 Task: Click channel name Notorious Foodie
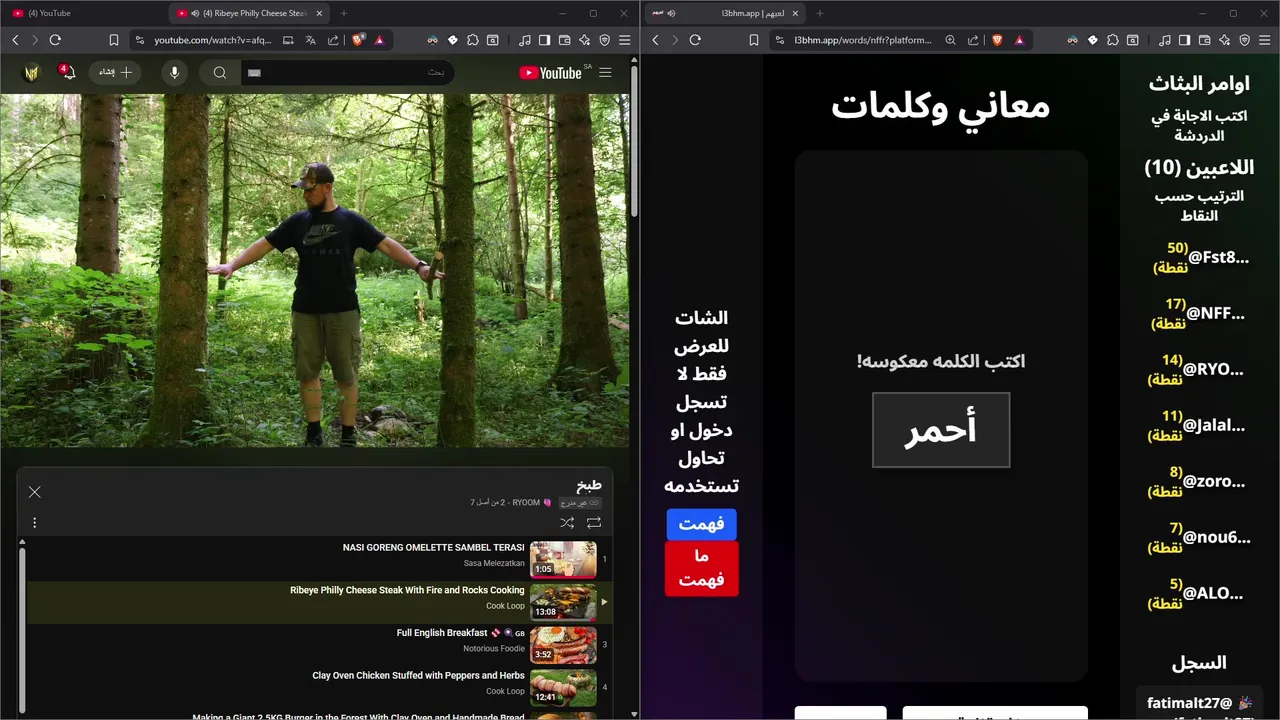(494, 648)
